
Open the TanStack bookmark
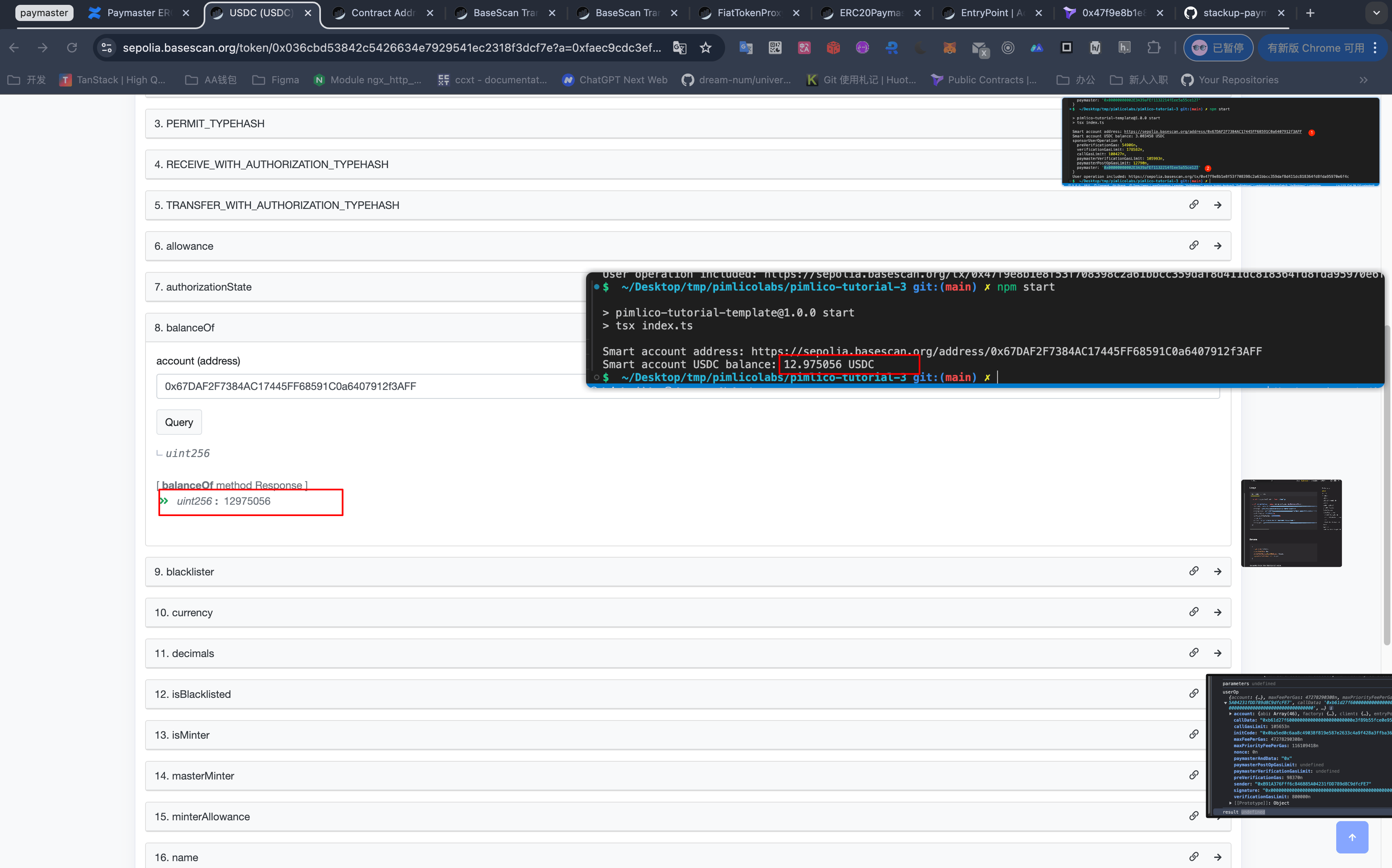(x=112, y=80)
